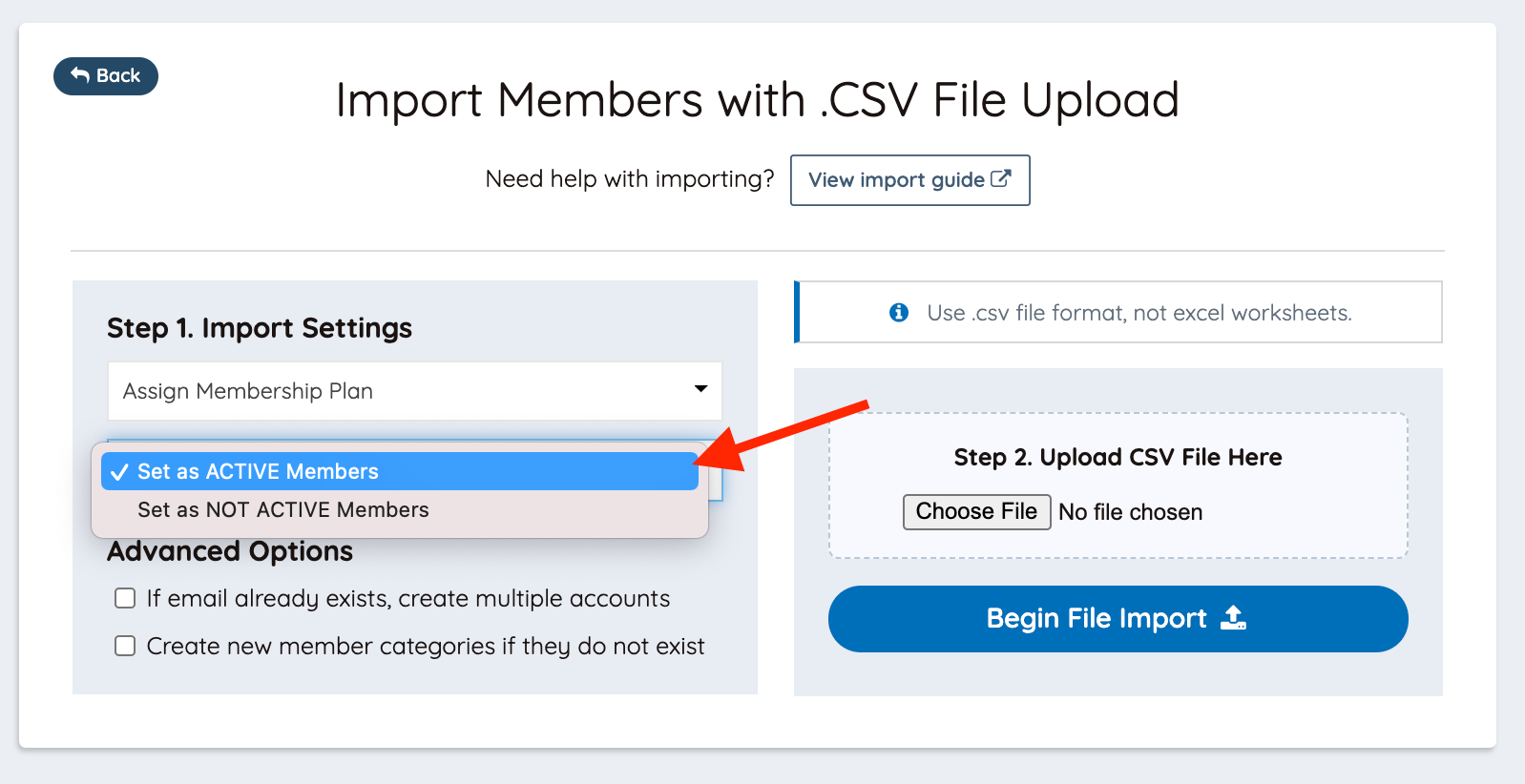Click the Begin File Import button
Viewport: 1525px width, 784px height.
pos(1118,618)
